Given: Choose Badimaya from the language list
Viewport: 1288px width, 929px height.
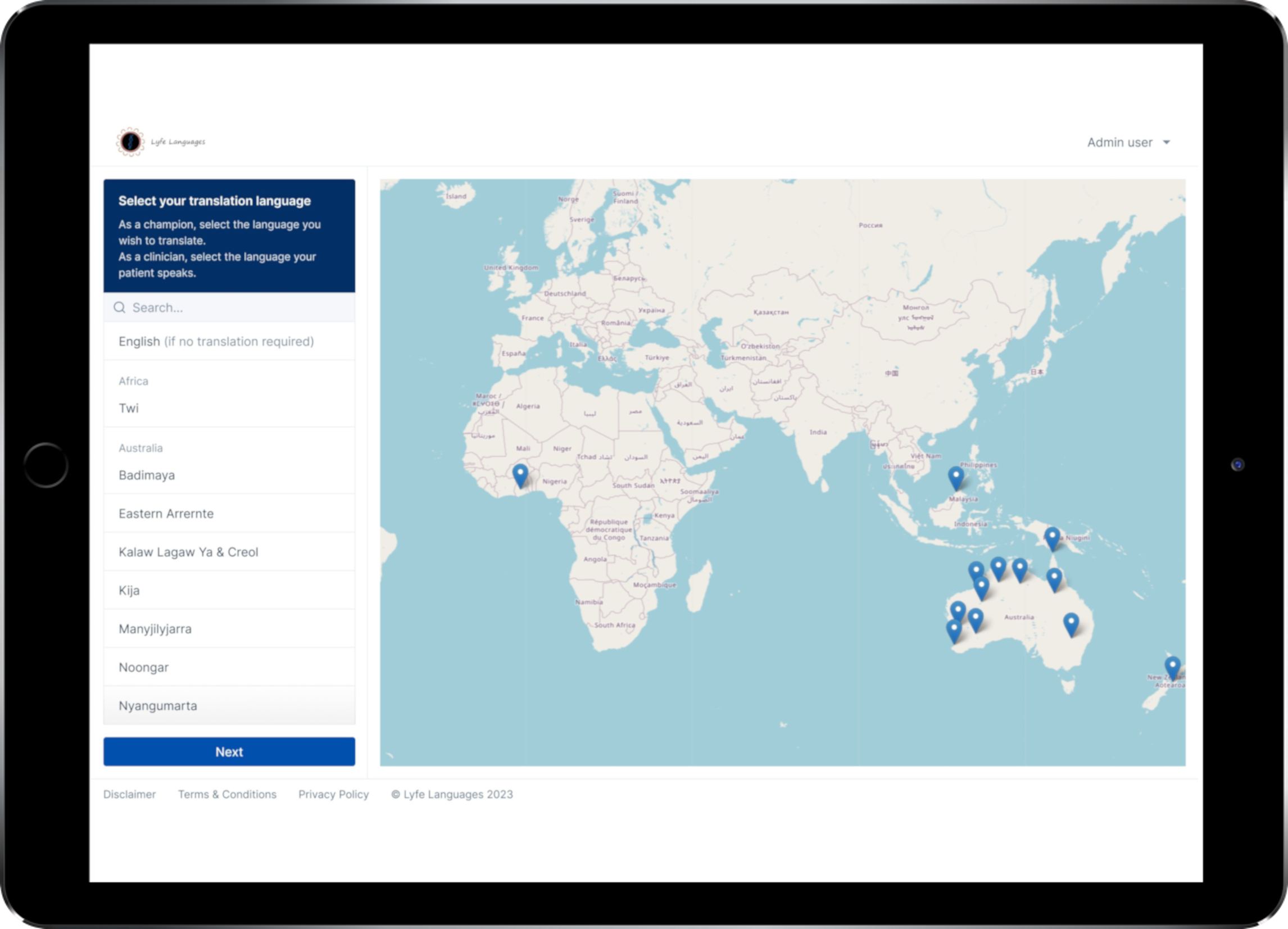Looking at the screenshot, I should coord(147,475).
